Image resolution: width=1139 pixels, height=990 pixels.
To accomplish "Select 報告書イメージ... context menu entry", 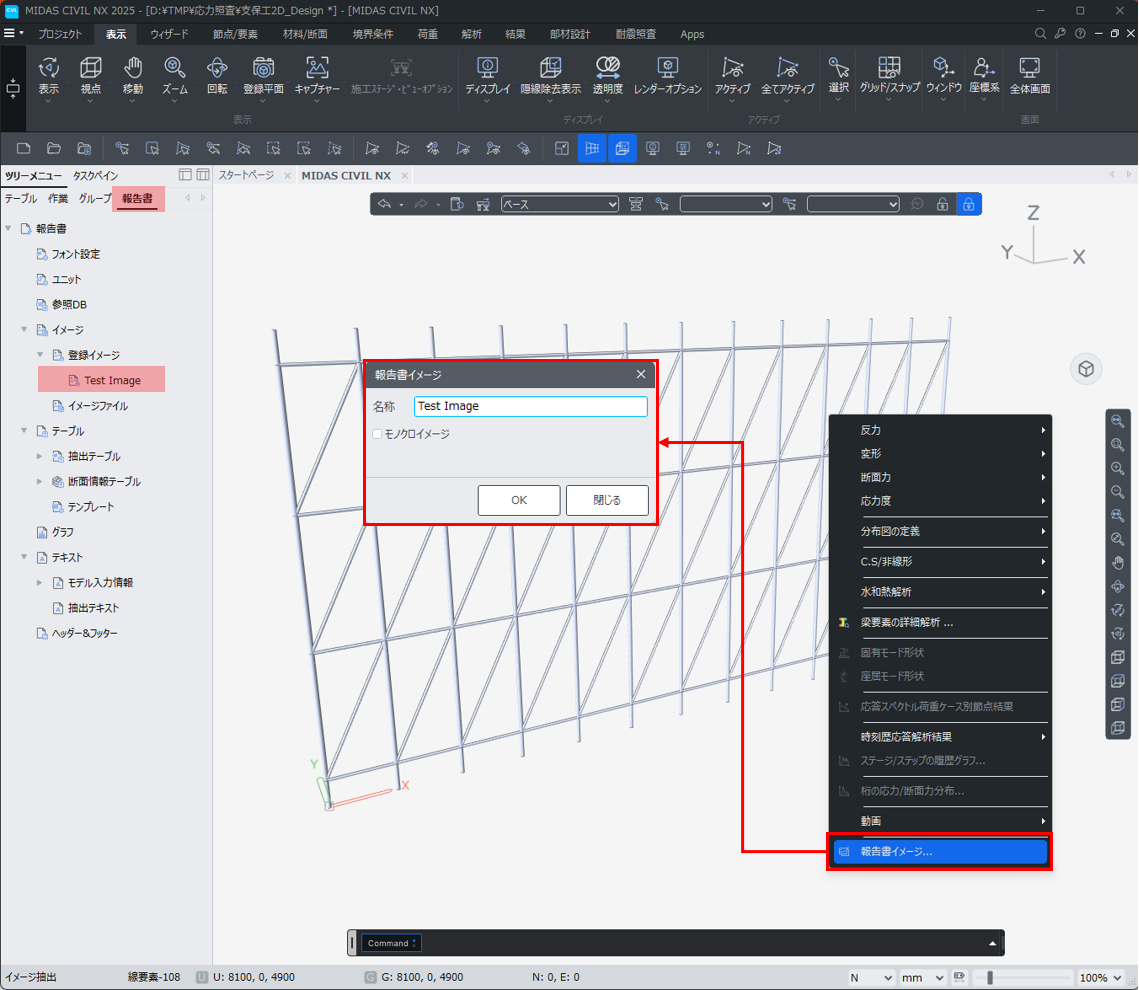I will pyautogui.click(x=939, y=851).
